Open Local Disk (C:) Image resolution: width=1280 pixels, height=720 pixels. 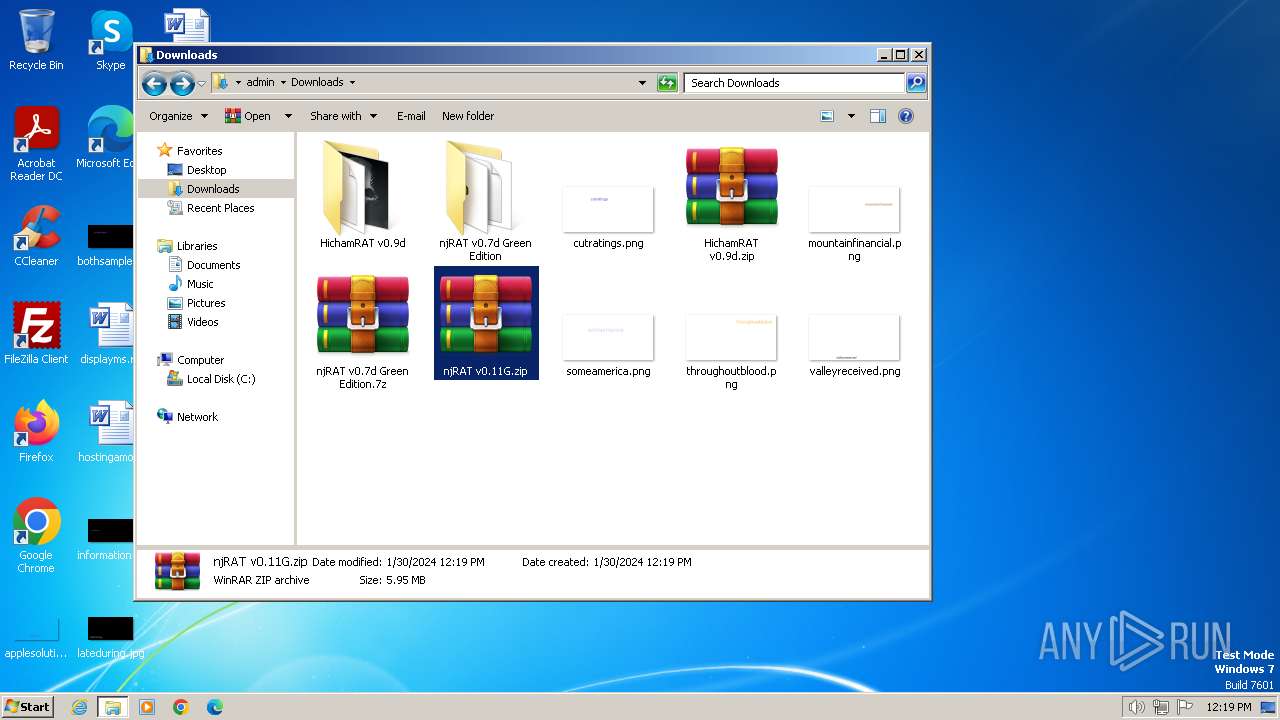coord(220,379)
